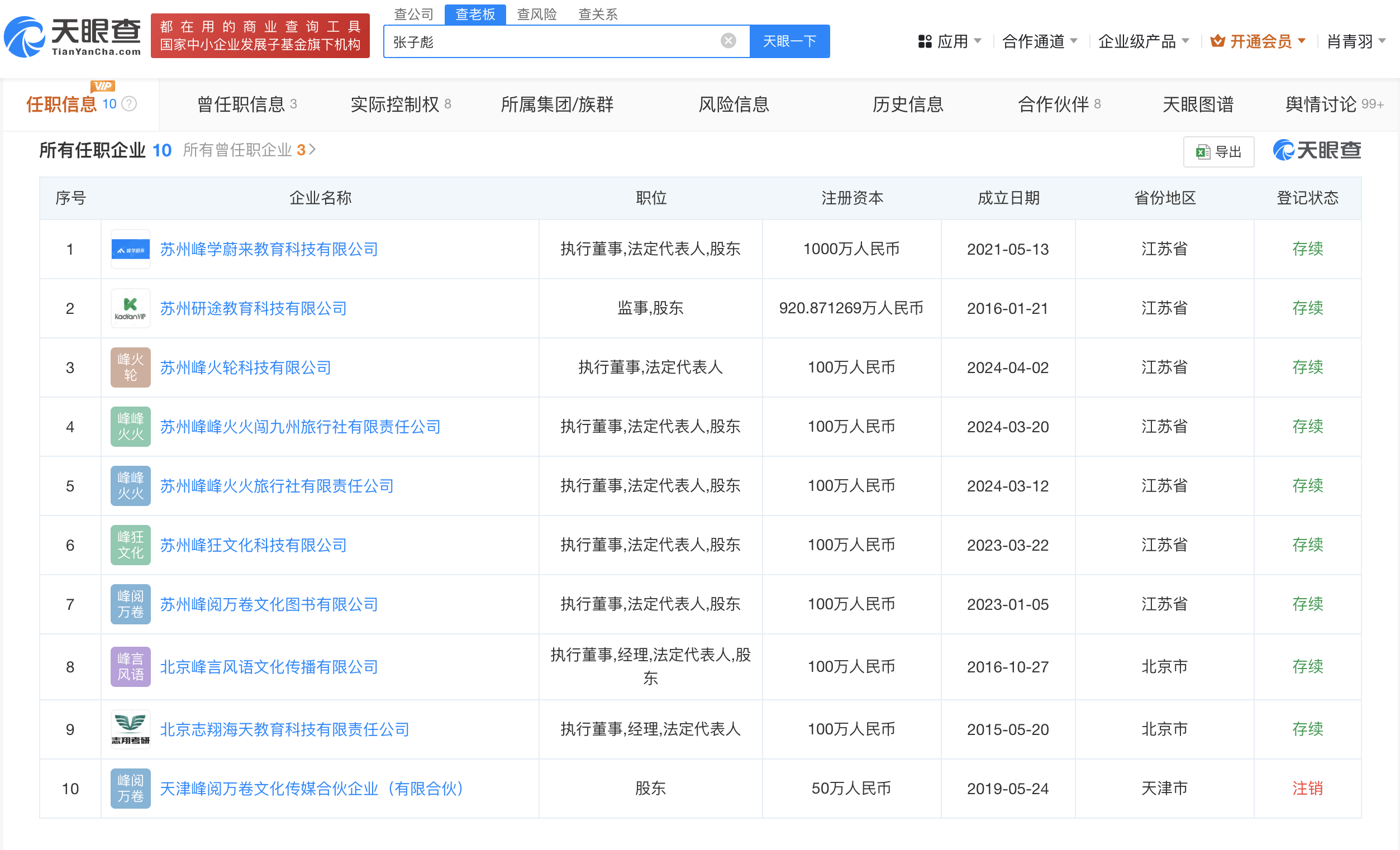Click logo of 苏州峰峰火火旅行社有限责任公司
The width and height of the screenshot is (1400, 850).
coord(131,485)
